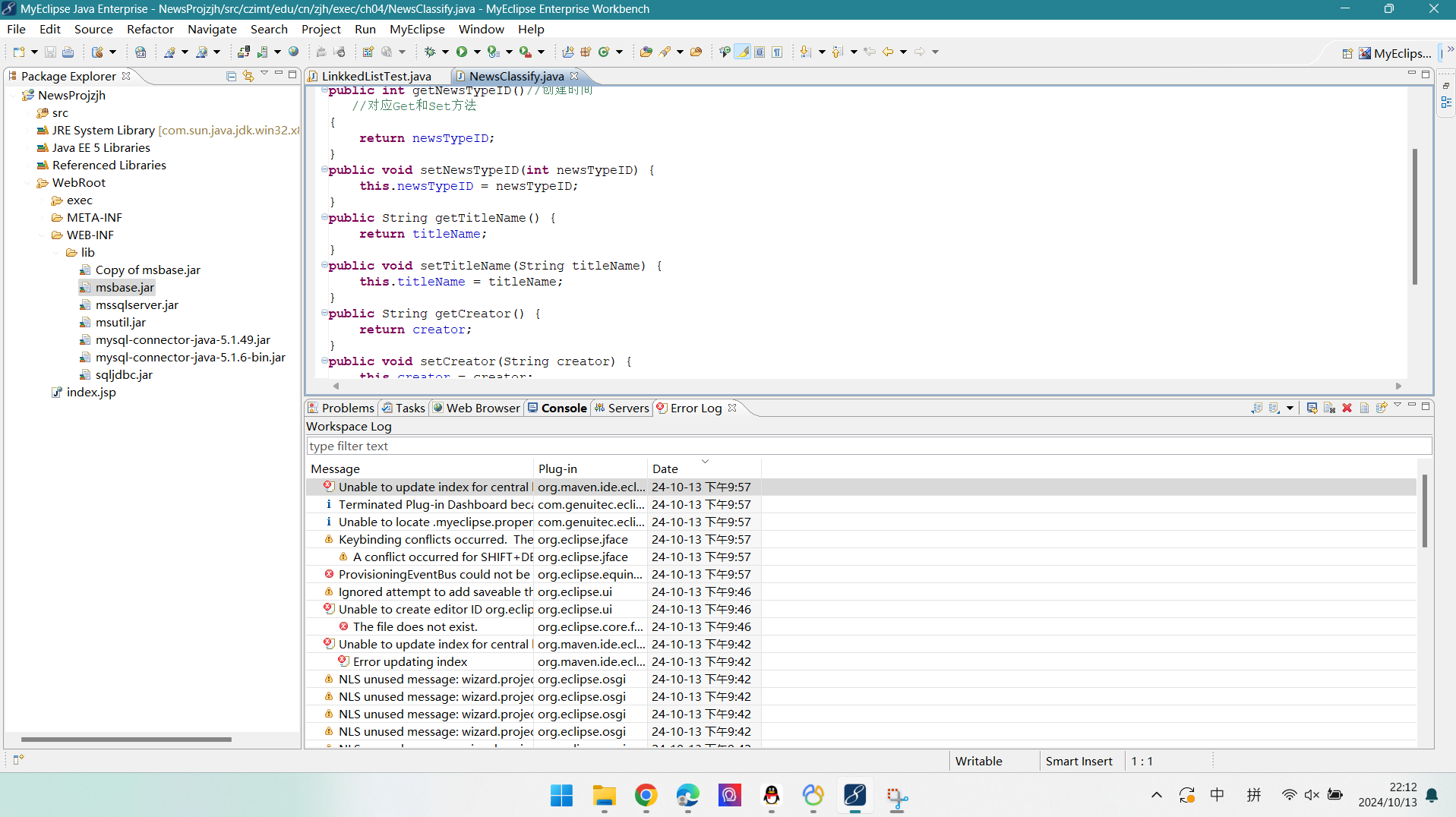Open Package Explorer view menu triangle
This screenshot has width=1456, height=817.
coord(264,74)
